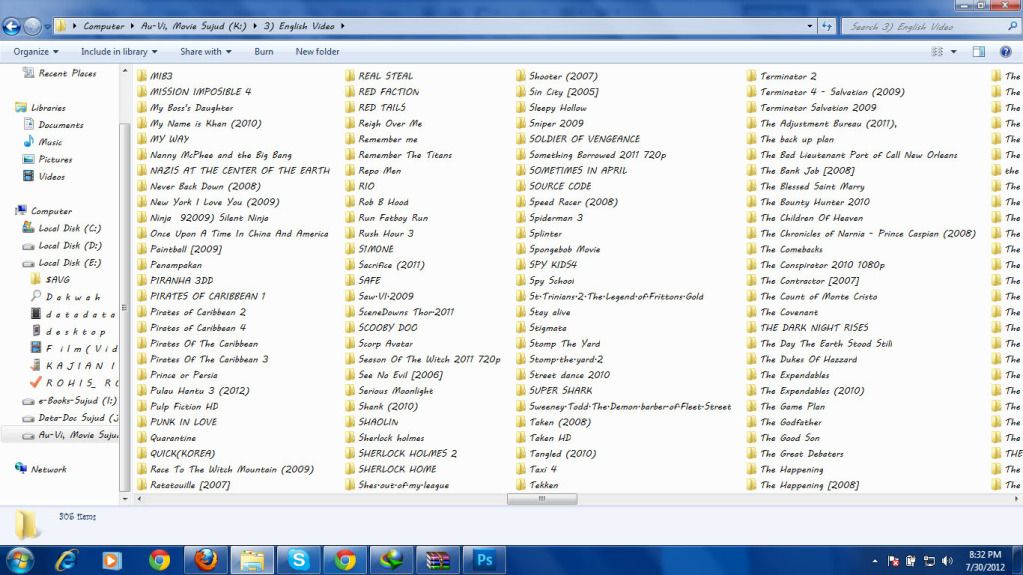Select The Godfather folder
The width and height of the screenshot is (1023, 575).
(x=791, y=422)
